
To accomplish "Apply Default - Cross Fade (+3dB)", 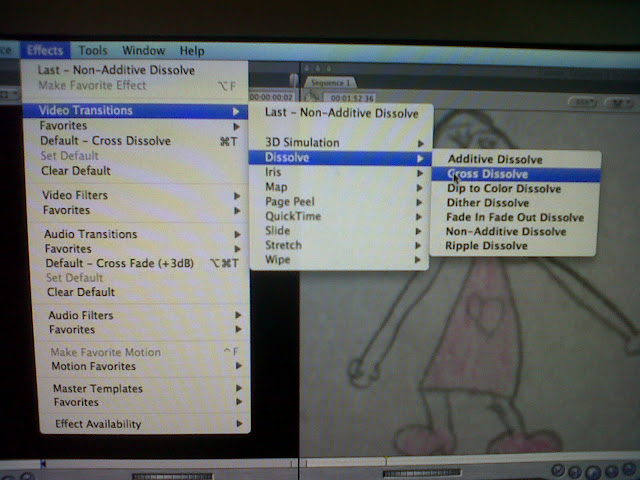I will coord(141,263).
